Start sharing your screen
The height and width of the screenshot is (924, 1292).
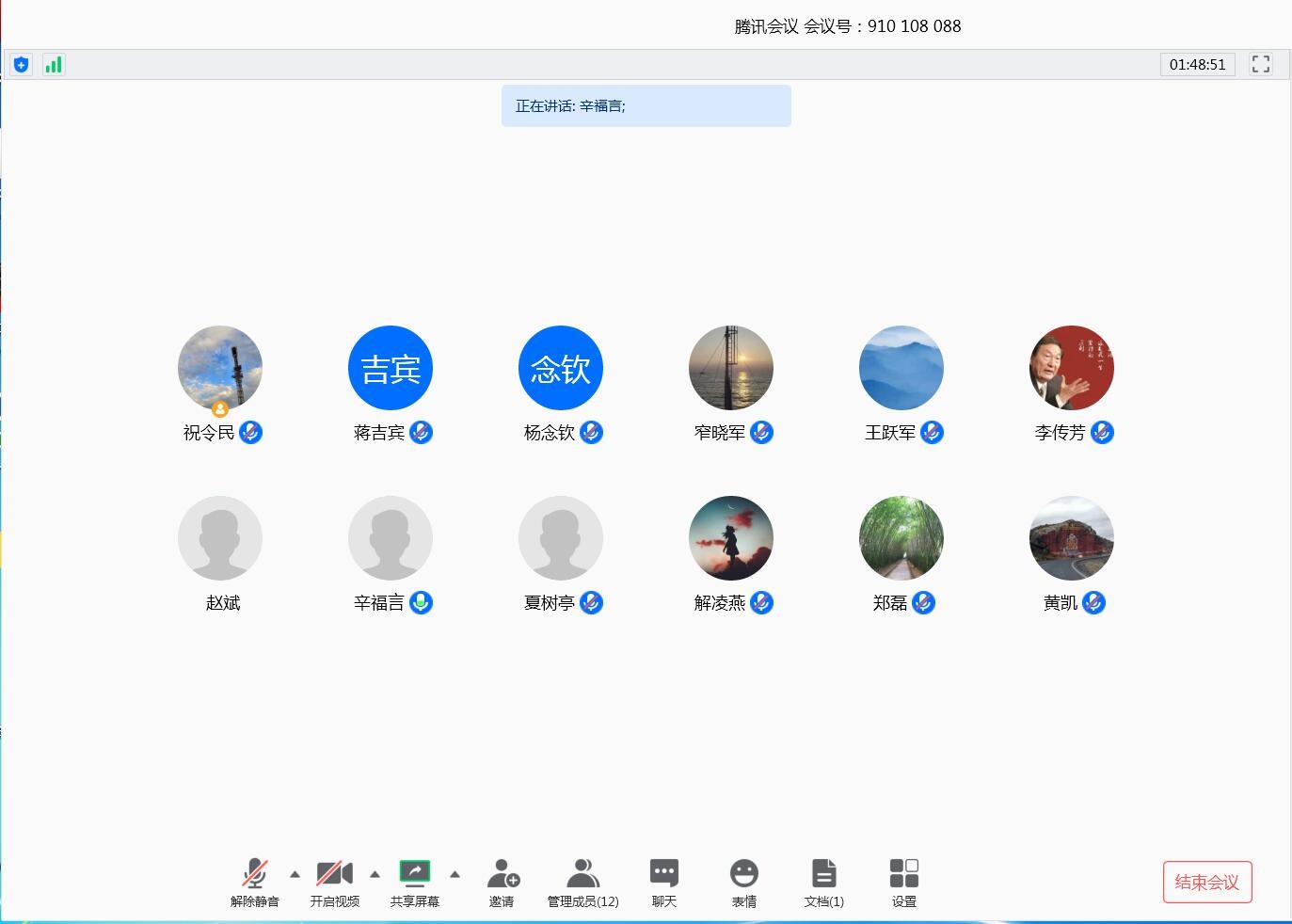(x=414, y=882)
